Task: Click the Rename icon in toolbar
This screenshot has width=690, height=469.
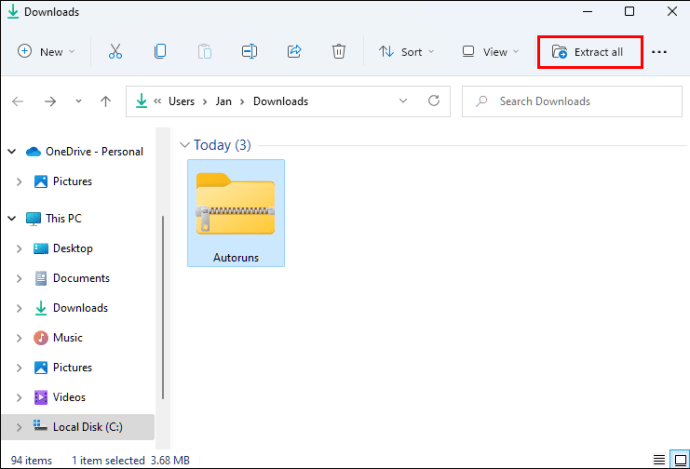Action: click(250, 52)
